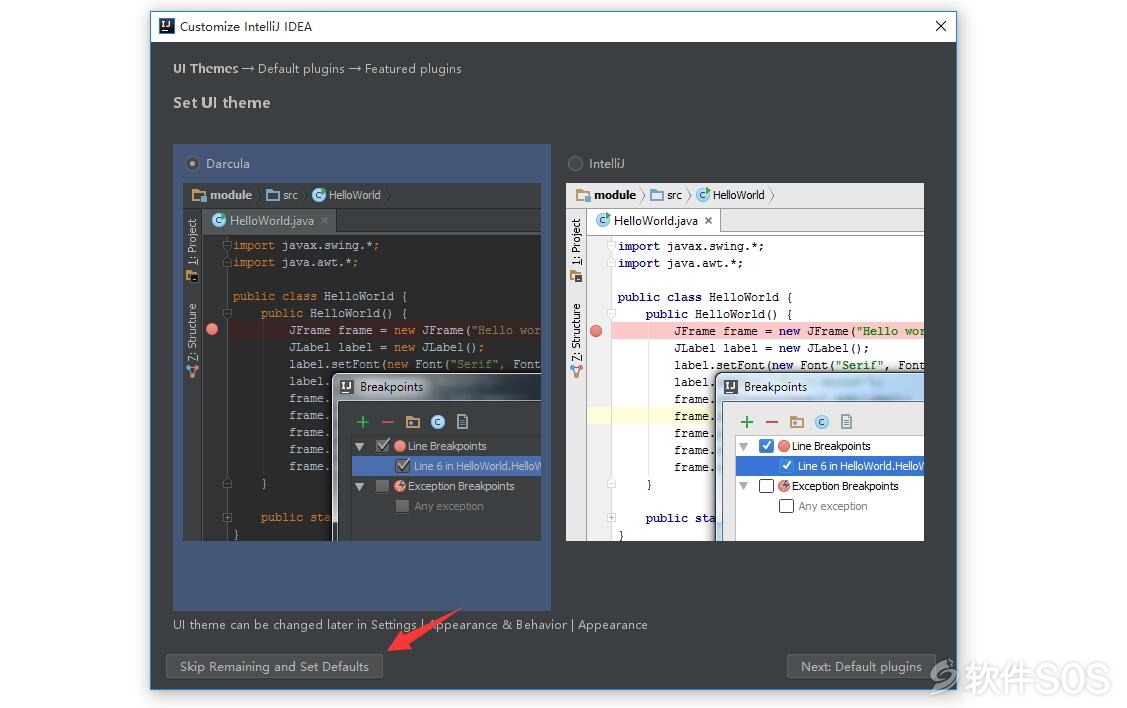Collapse Line Breakpoints node in IntelliJ preview
Screen dimensions: 1127x708
pos(744,446)
